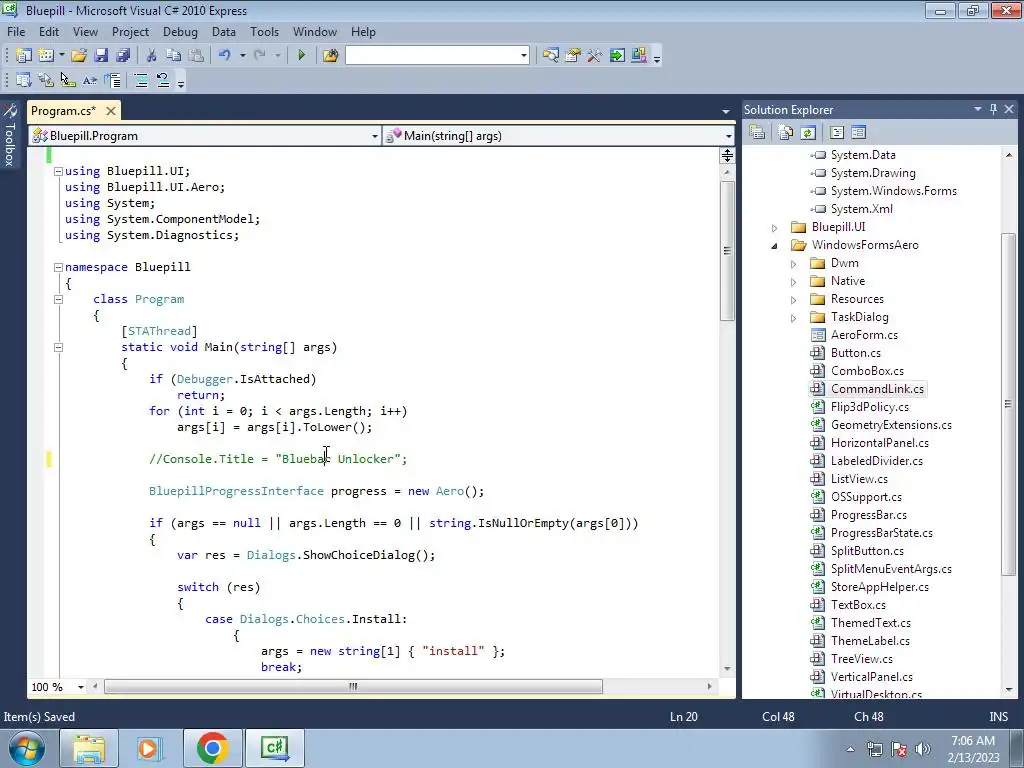Open the Toolbox wrench-and-hammer toolbar icon
1024x768 pixels.
point(594,56)
